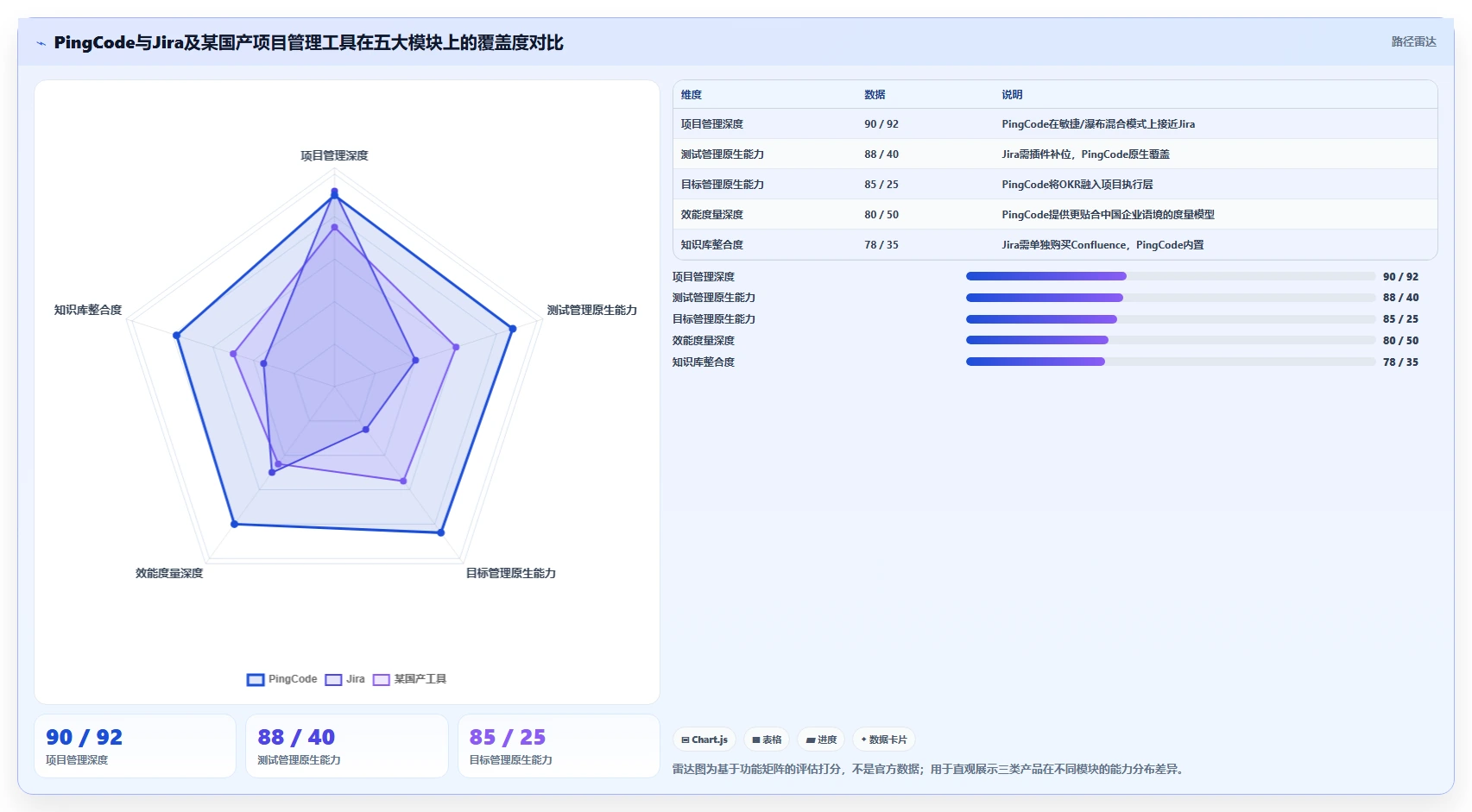Click the 85 / 25 value beside the progress bar

tap(1400, 319)
